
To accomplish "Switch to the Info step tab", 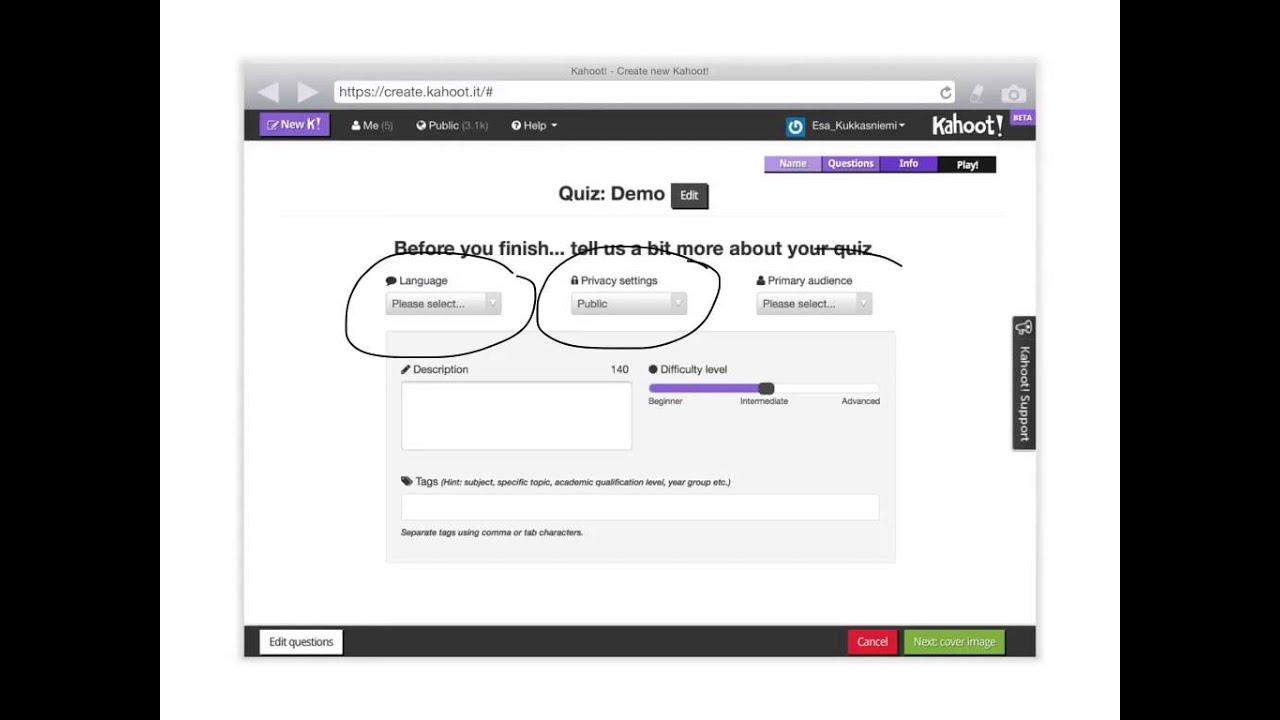I will click(909, 164).
